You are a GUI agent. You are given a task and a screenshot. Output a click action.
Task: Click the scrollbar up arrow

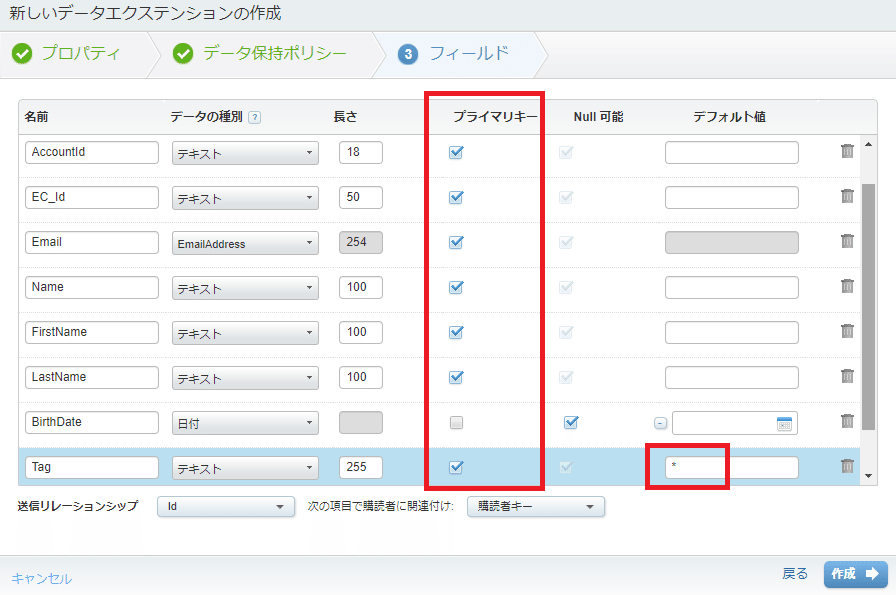click(x=869, y=145)
